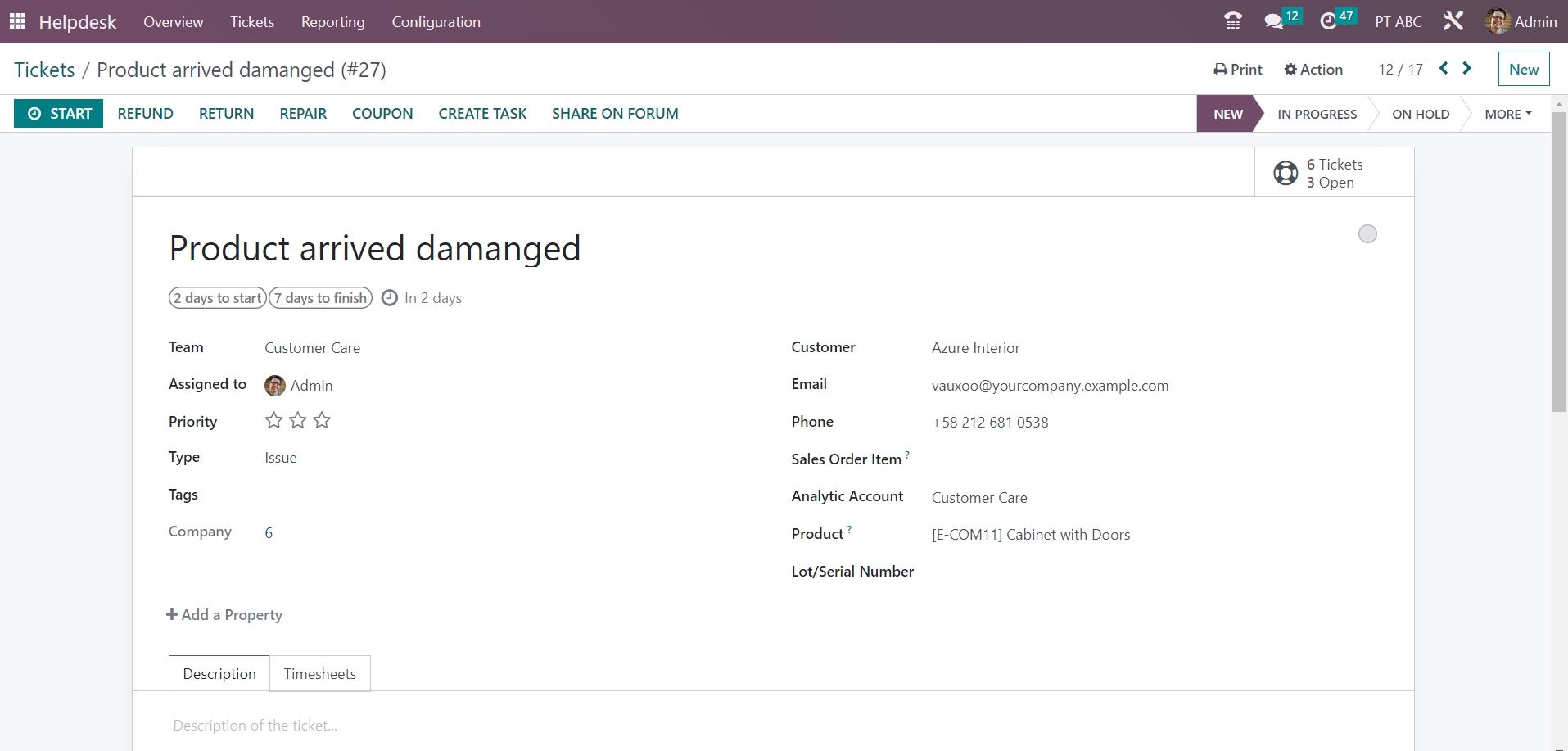Open the conversations chat bubble icon
Viewport: 1568px width, 751px height.
[x=1274, y=21]
